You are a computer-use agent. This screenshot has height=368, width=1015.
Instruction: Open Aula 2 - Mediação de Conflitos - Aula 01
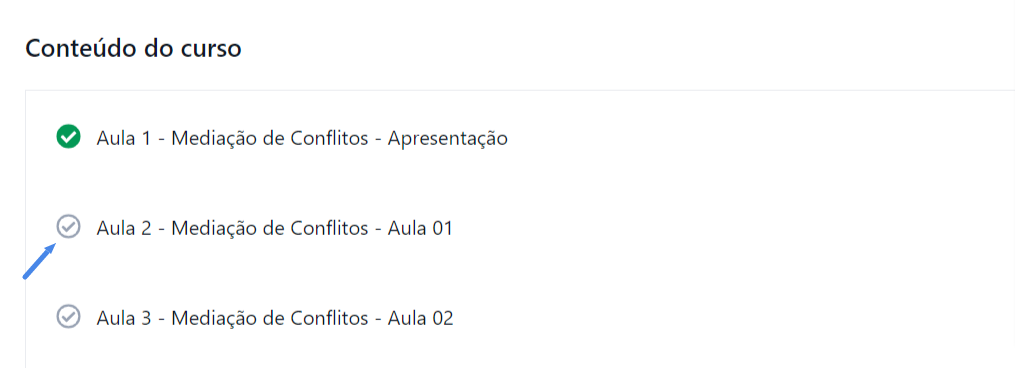point(274,228)
